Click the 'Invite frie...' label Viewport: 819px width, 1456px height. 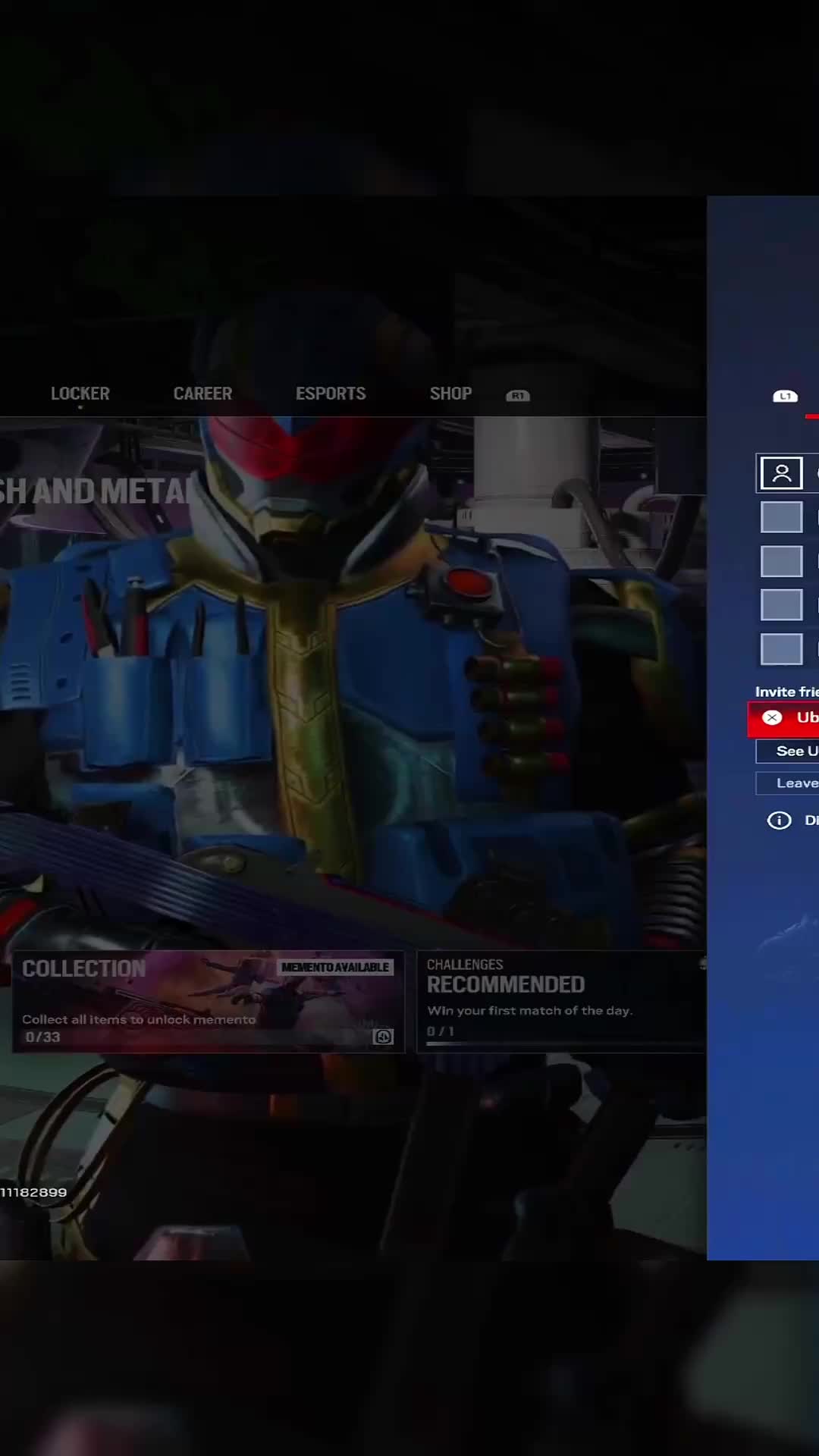tap(786, 692)
